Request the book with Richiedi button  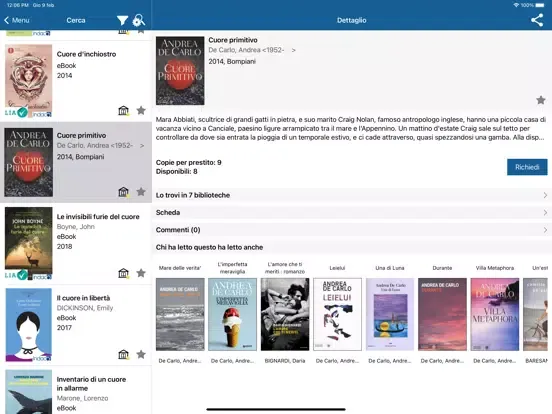(527, 167)
